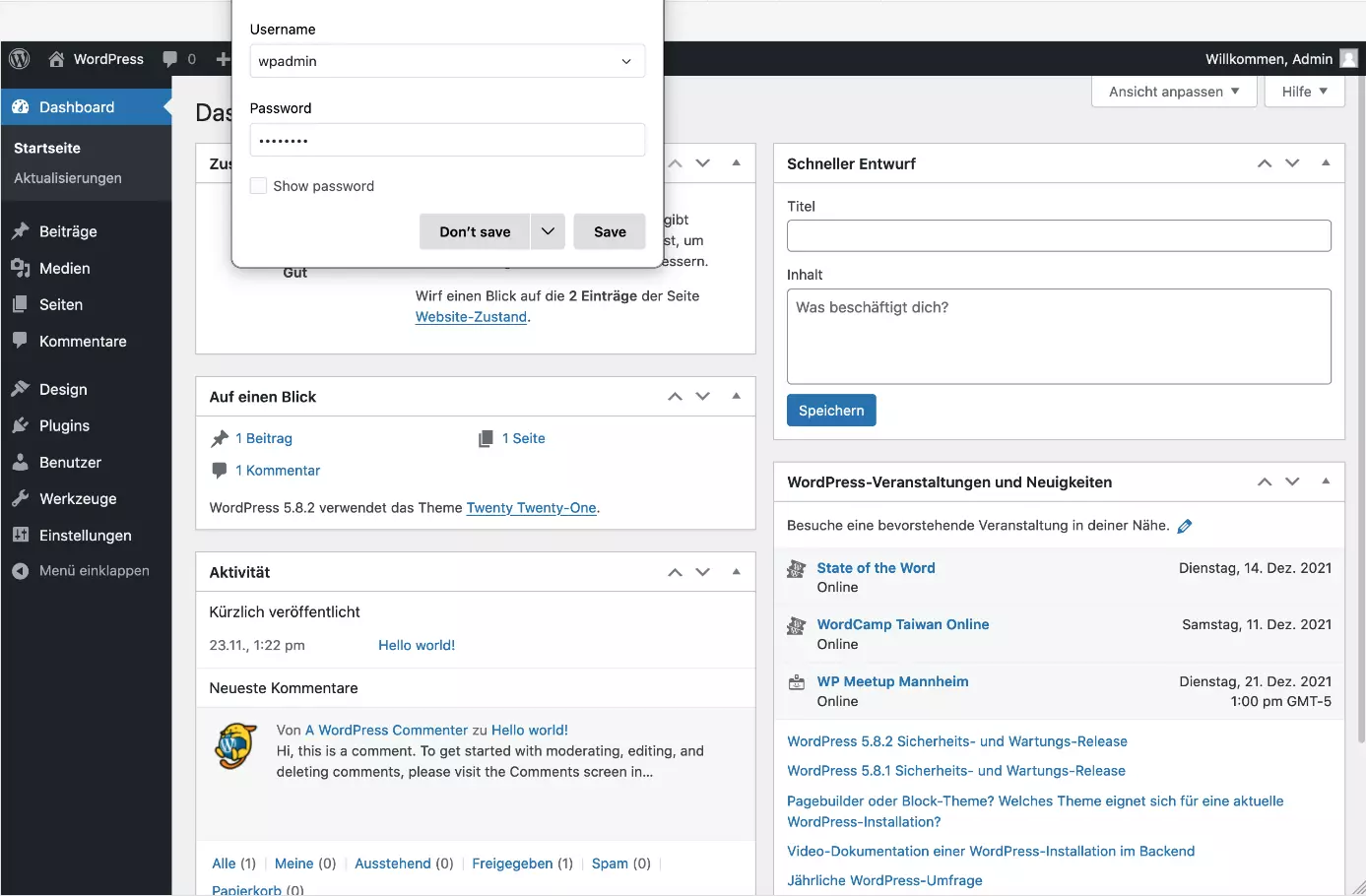Filter comments by Spam (0)
This screenshot has width=1366, height=896.
click(620, 864)
